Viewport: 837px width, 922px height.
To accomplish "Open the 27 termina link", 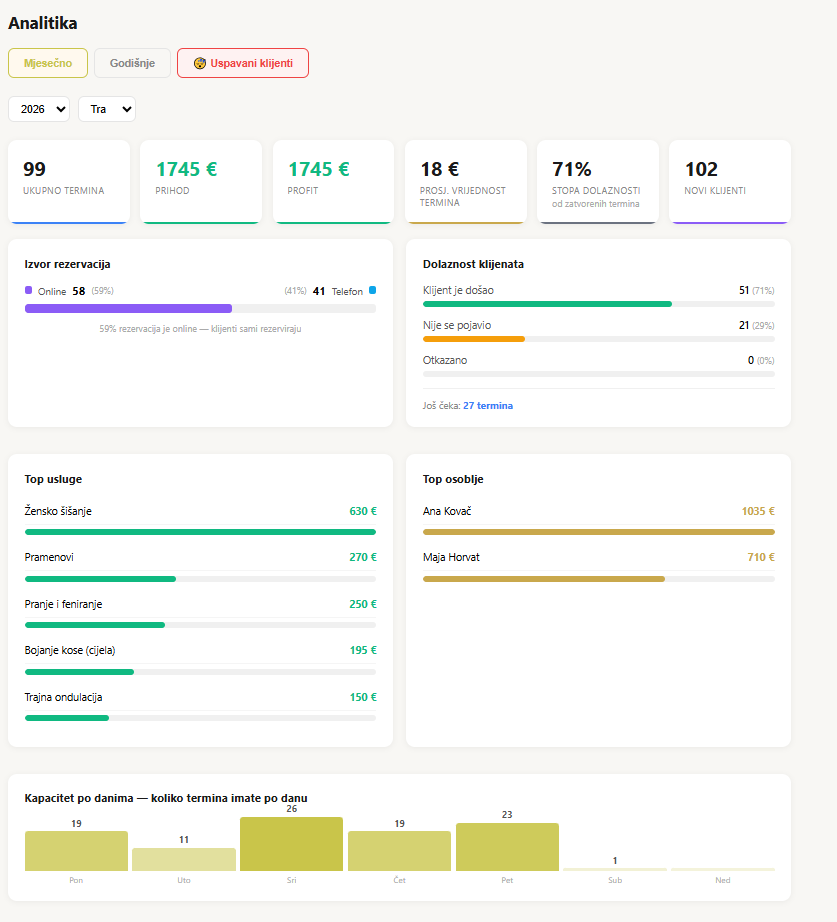I will (x=487, y=406).
